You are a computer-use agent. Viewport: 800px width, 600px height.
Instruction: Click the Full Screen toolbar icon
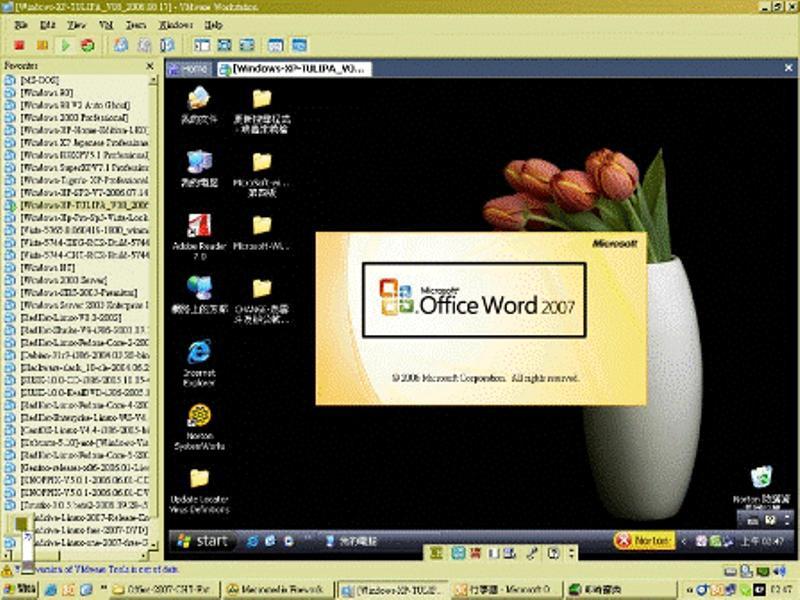click(x=224, y=45)
